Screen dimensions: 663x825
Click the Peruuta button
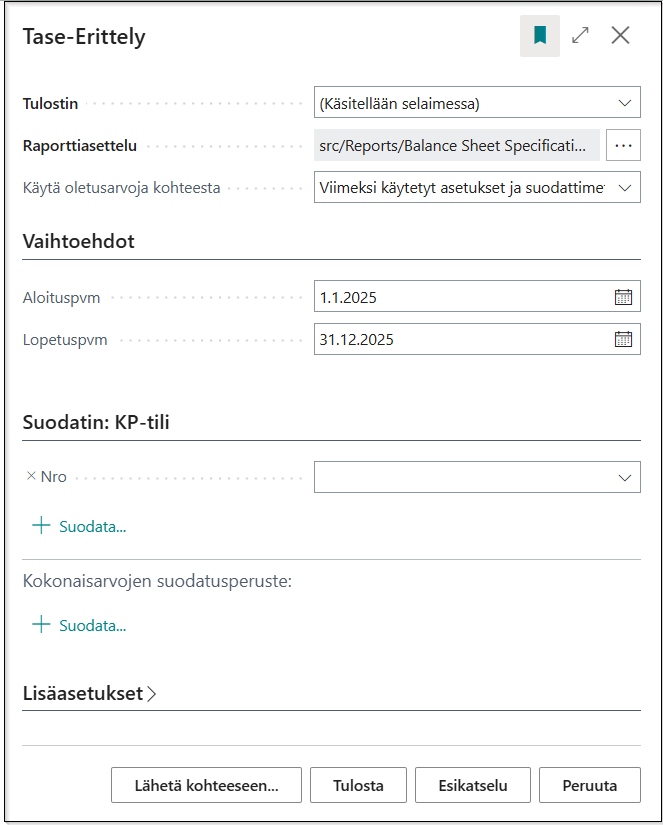[x=590, y=785]
